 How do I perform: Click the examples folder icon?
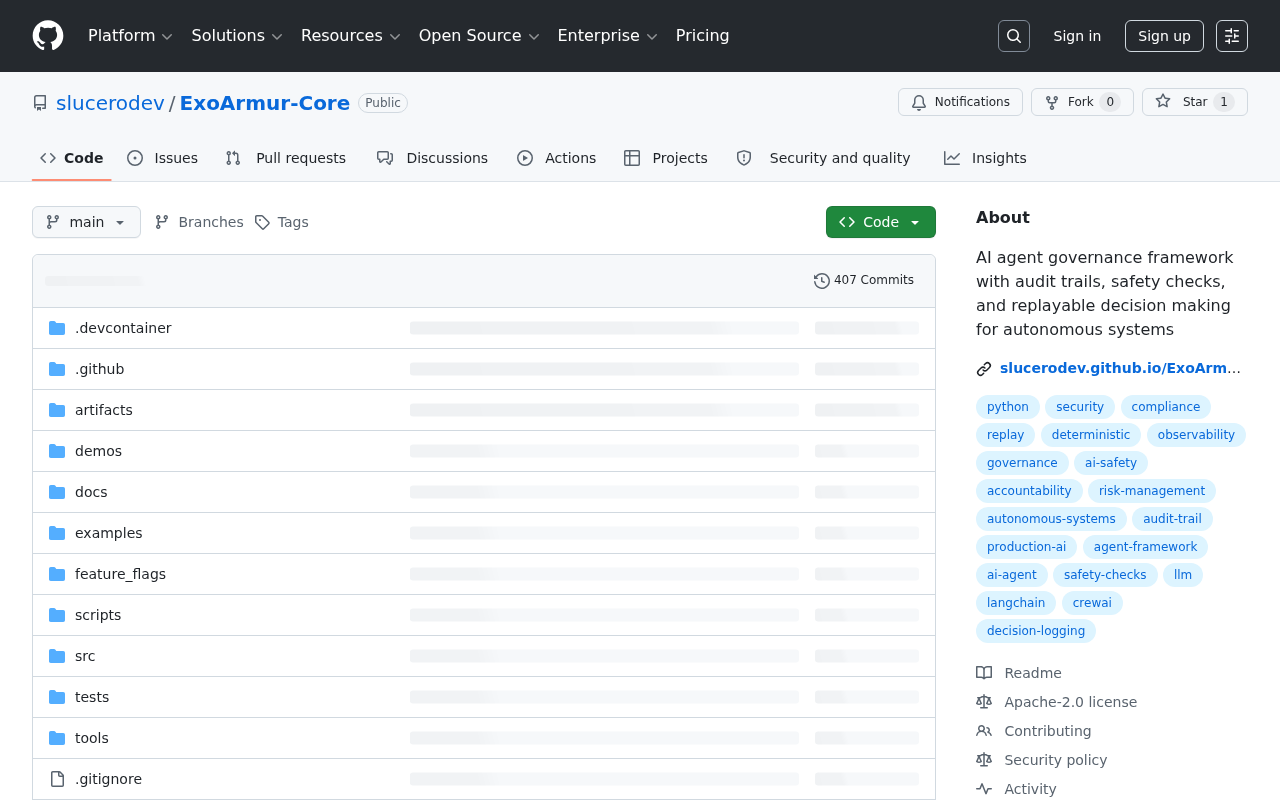click(x=57, y=533)
